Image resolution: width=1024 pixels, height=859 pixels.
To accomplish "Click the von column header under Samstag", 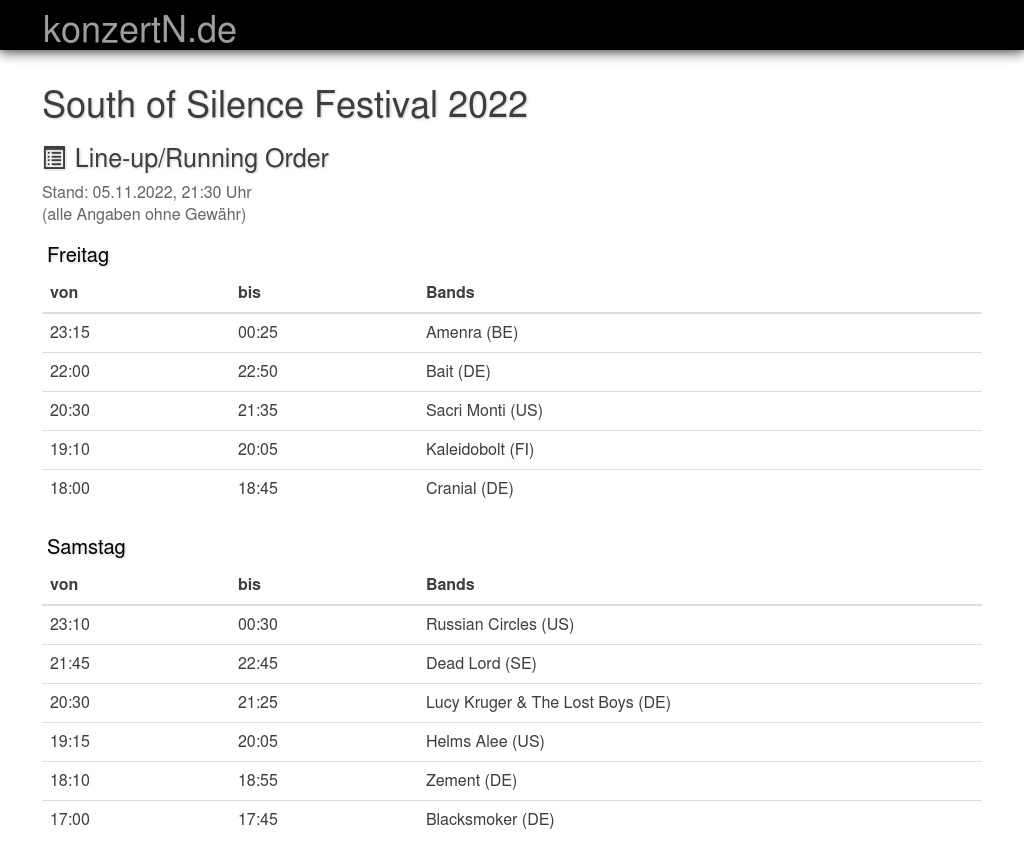I will click(64, 585).
